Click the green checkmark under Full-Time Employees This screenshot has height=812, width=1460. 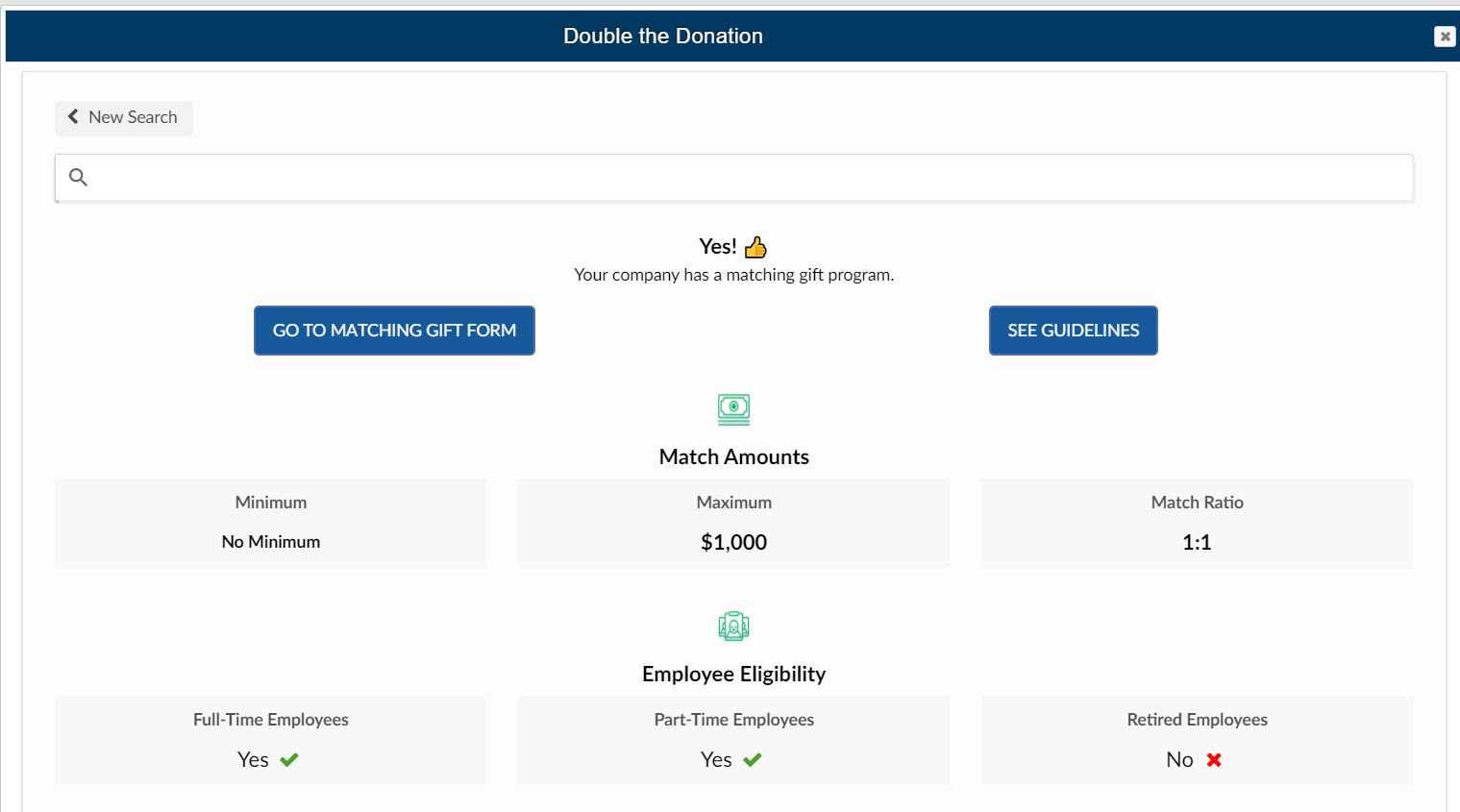(x=289, y=760)
